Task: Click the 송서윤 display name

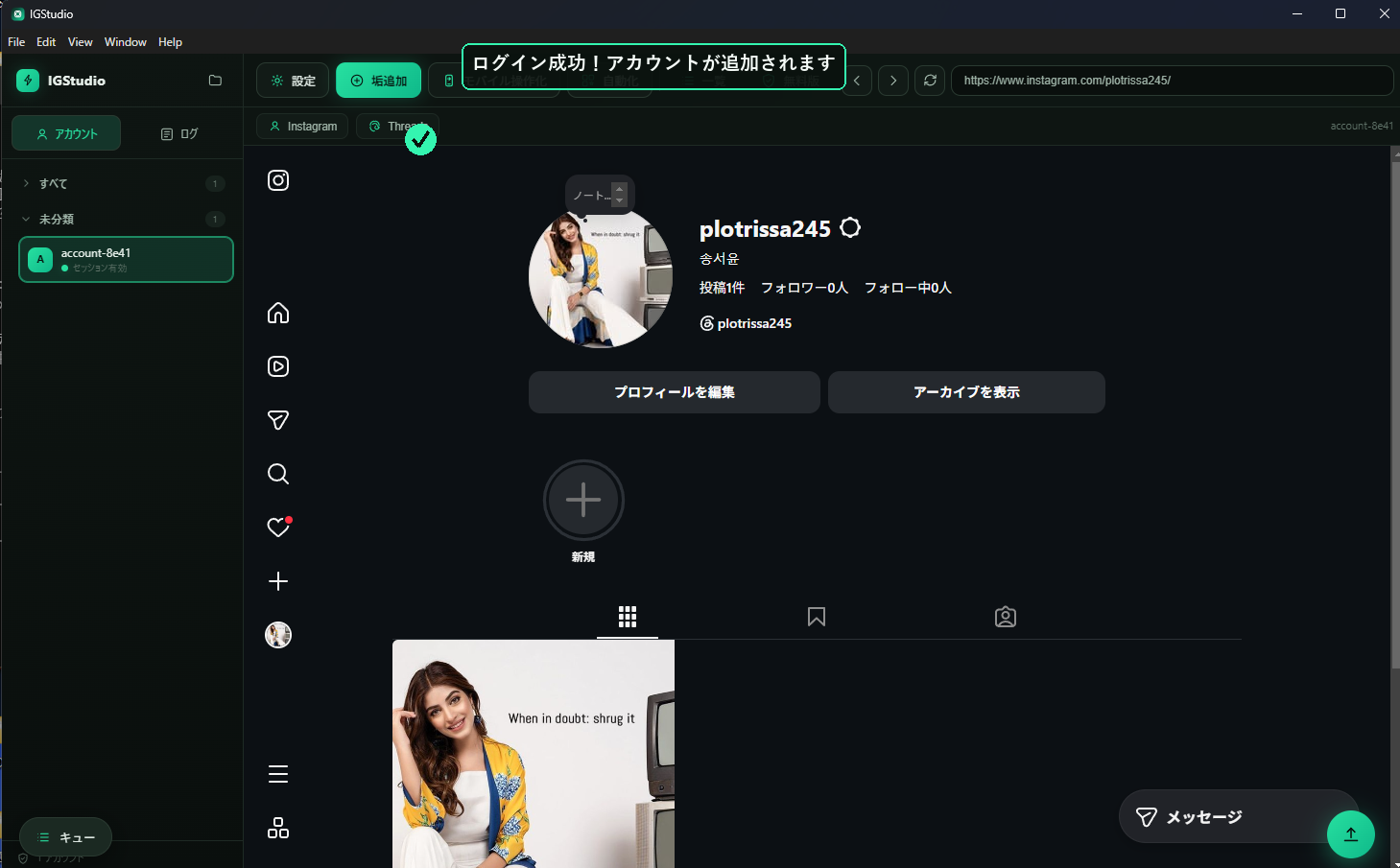Action: 720,259
